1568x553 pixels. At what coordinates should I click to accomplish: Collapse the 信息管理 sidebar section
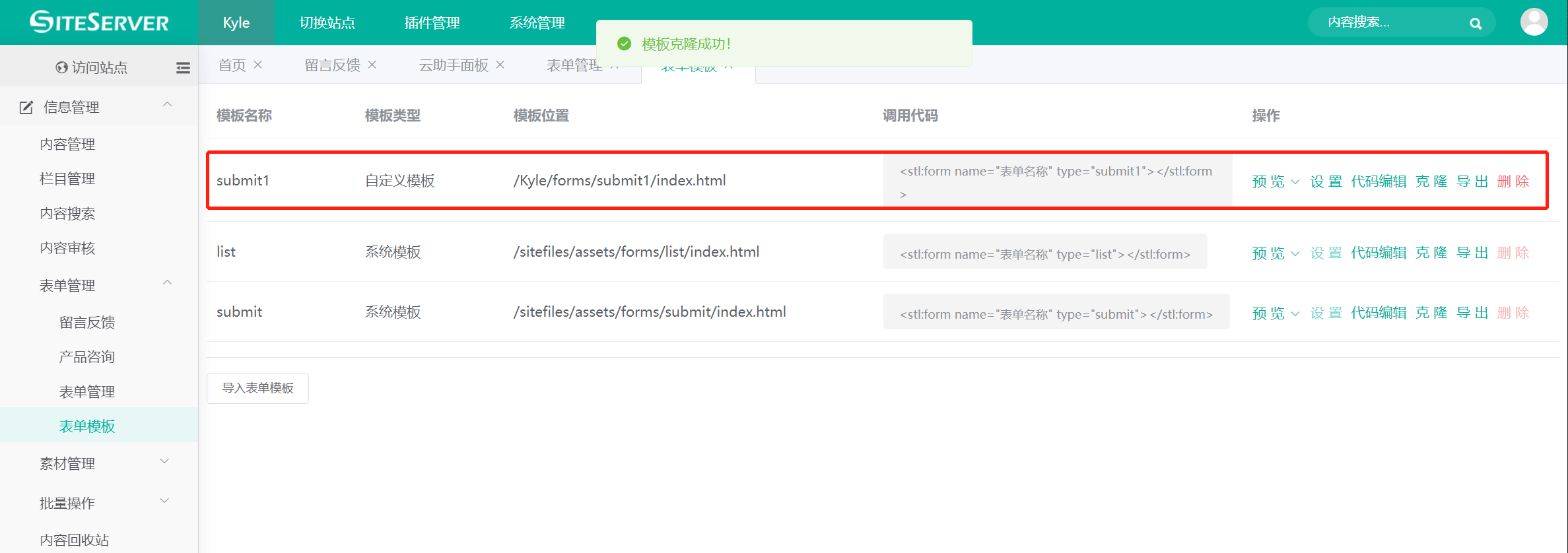coord(167,105)
